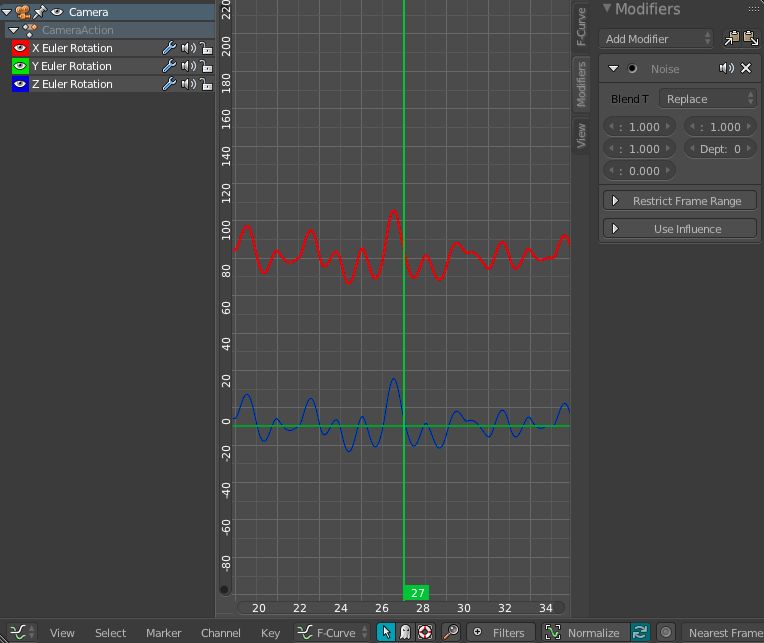Toggle the ghost icon in header
The image size is (764, 643).
pyautogui.click(x=405, y=632)
